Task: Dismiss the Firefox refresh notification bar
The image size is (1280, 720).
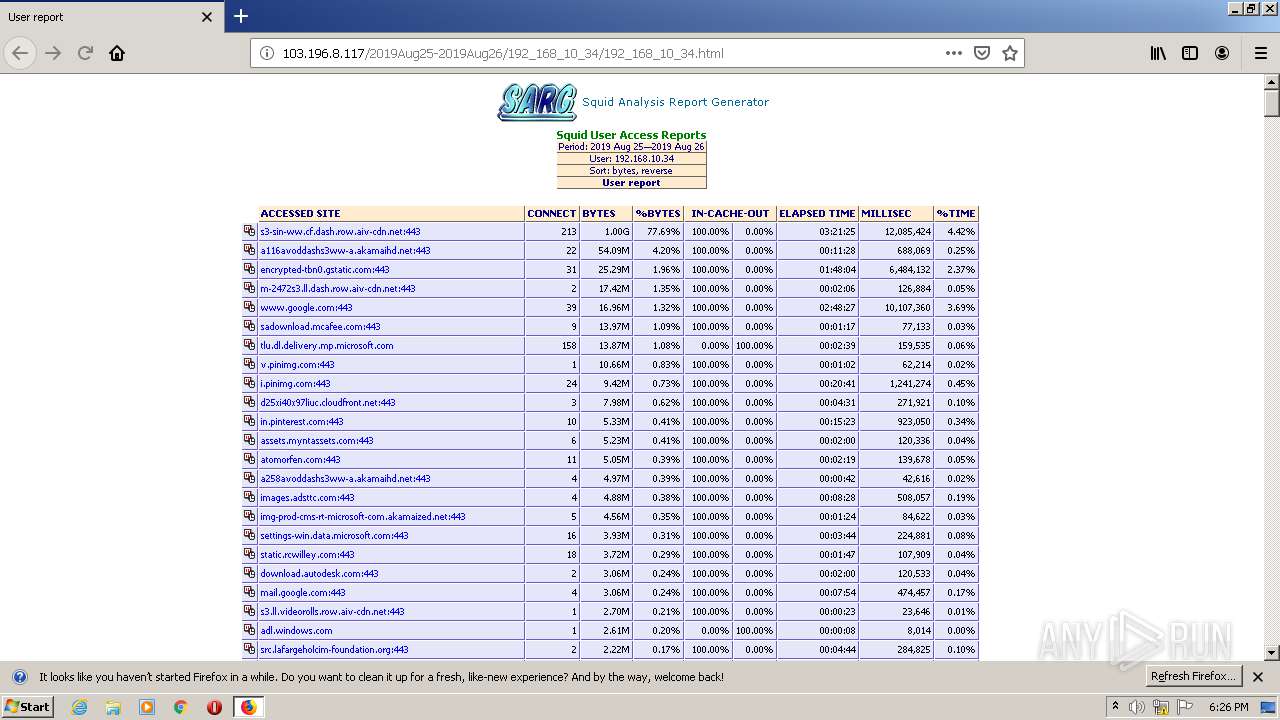Action: coord(1258,677)
